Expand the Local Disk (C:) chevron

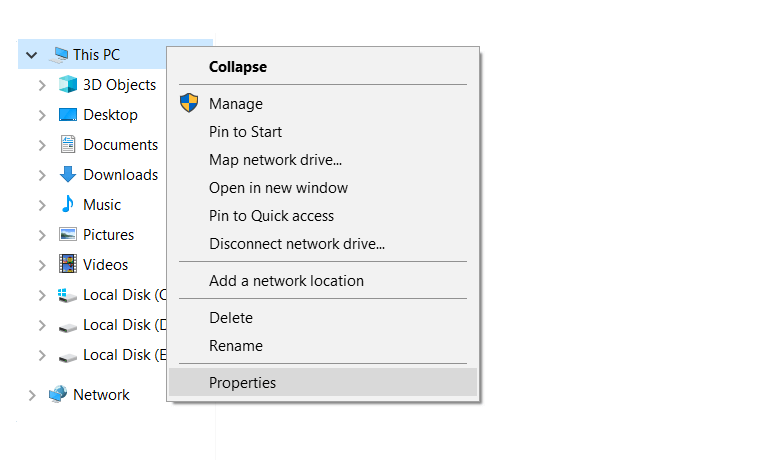click(42, 295)
